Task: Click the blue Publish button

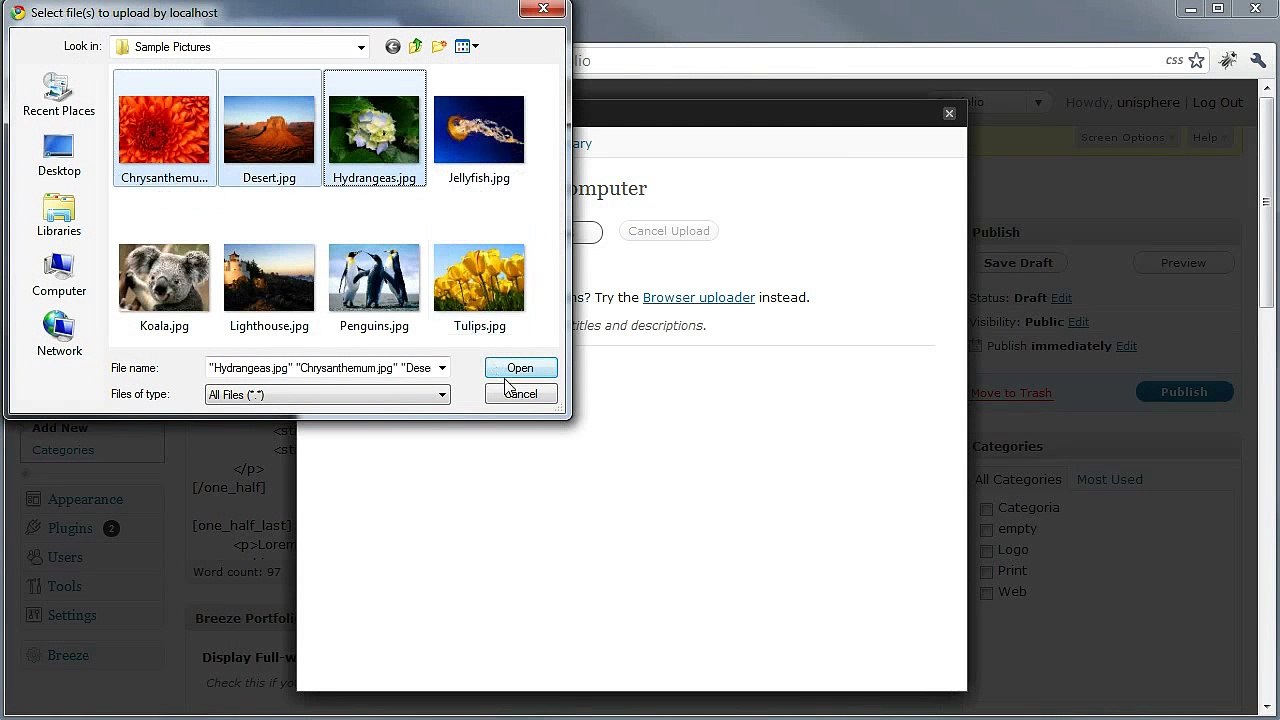Action: (x=1185, y=392)
